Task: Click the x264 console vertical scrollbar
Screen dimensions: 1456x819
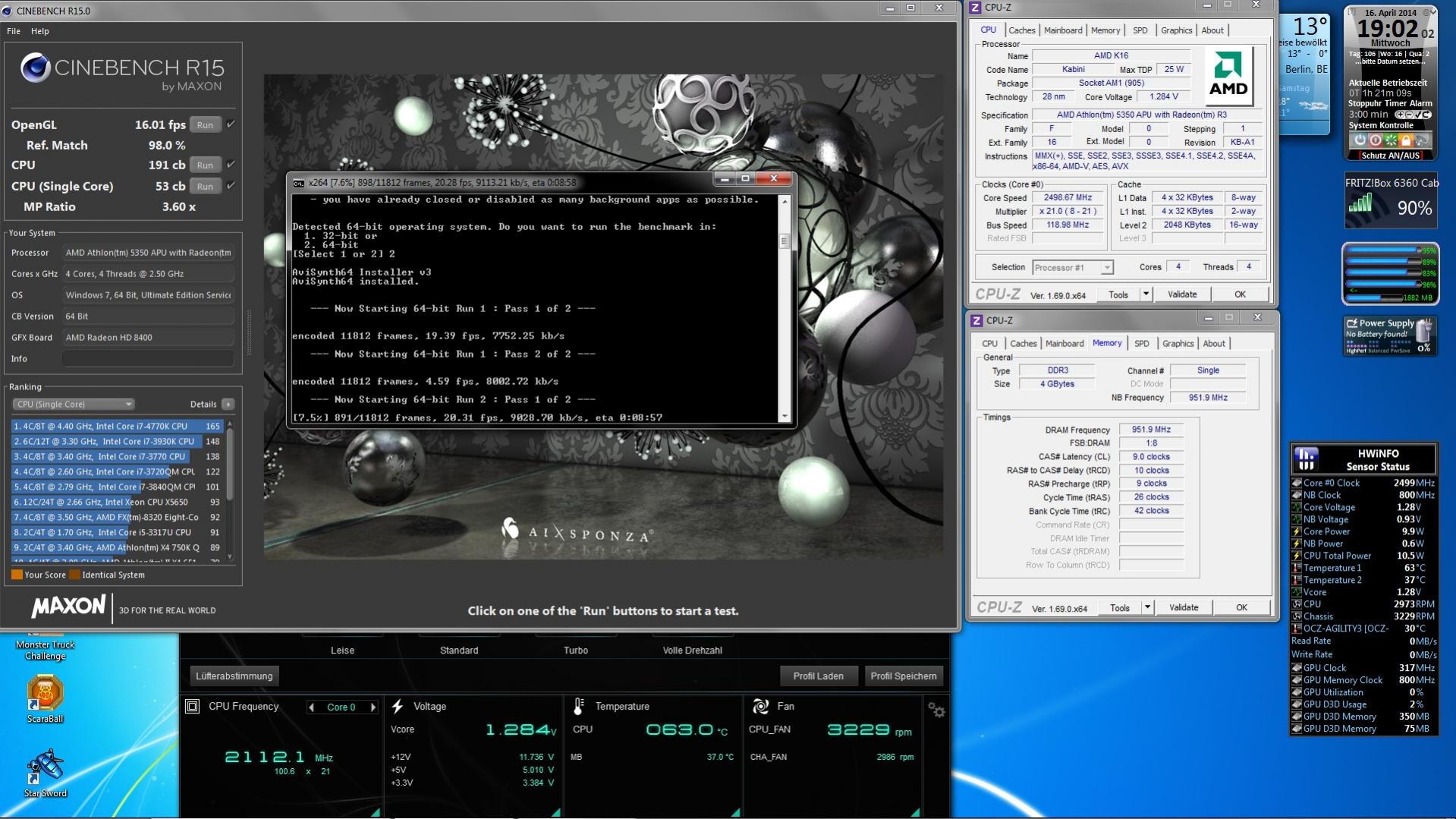Action: tap(785, 308)
